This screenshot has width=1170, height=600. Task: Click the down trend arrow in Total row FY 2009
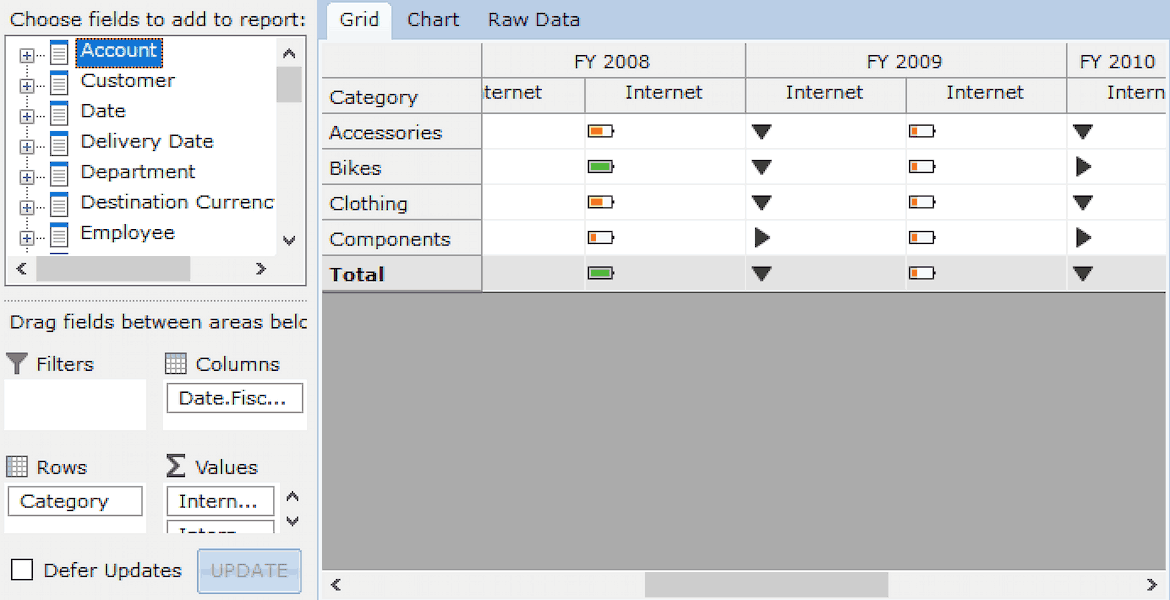point(761,275)
